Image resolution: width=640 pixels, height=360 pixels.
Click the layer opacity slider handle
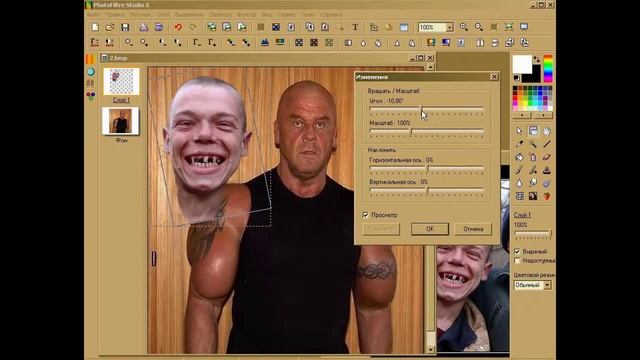coord(550,234)
